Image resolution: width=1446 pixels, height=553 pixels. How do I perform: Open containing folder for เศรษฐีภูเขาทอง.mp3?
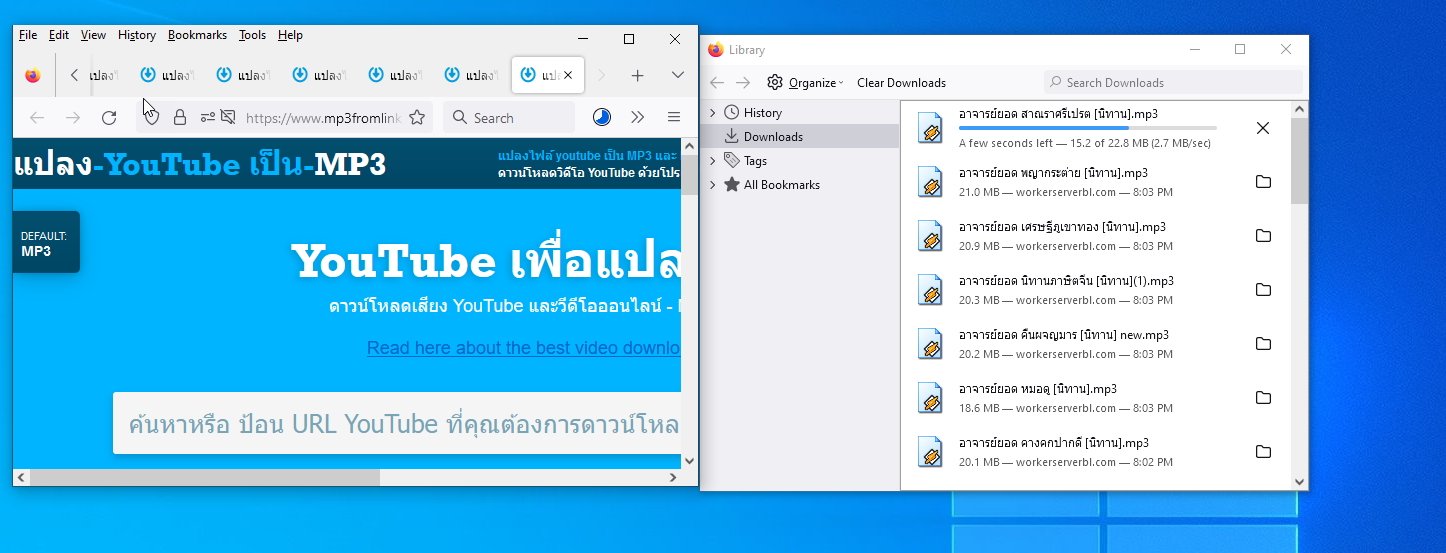tap(1263, 236)
